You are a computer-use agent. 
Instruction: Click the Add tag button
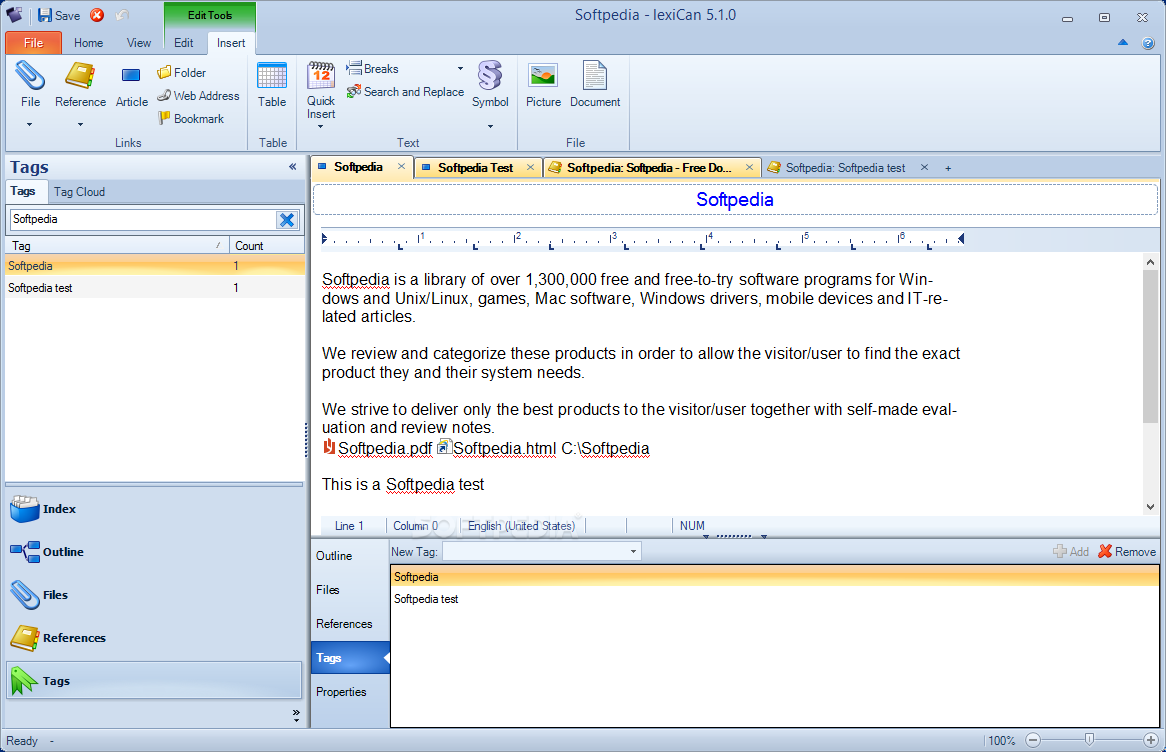tap(1071, 551)
